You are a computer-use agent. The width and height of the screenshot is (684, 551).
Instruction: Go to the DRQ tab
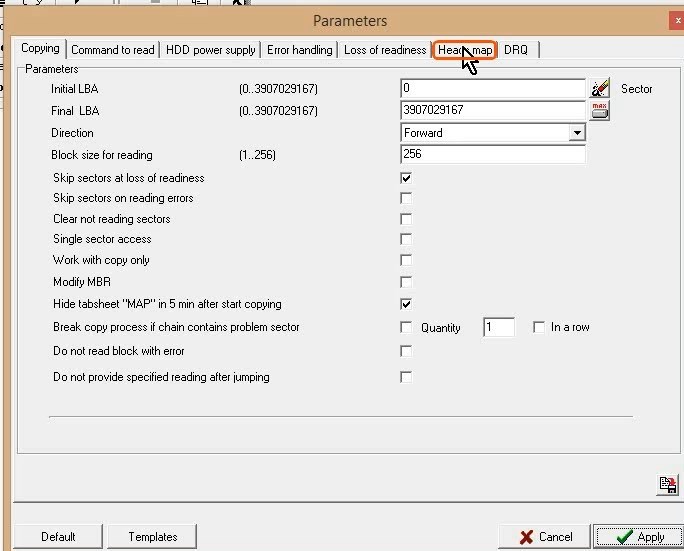click(516, 50)
